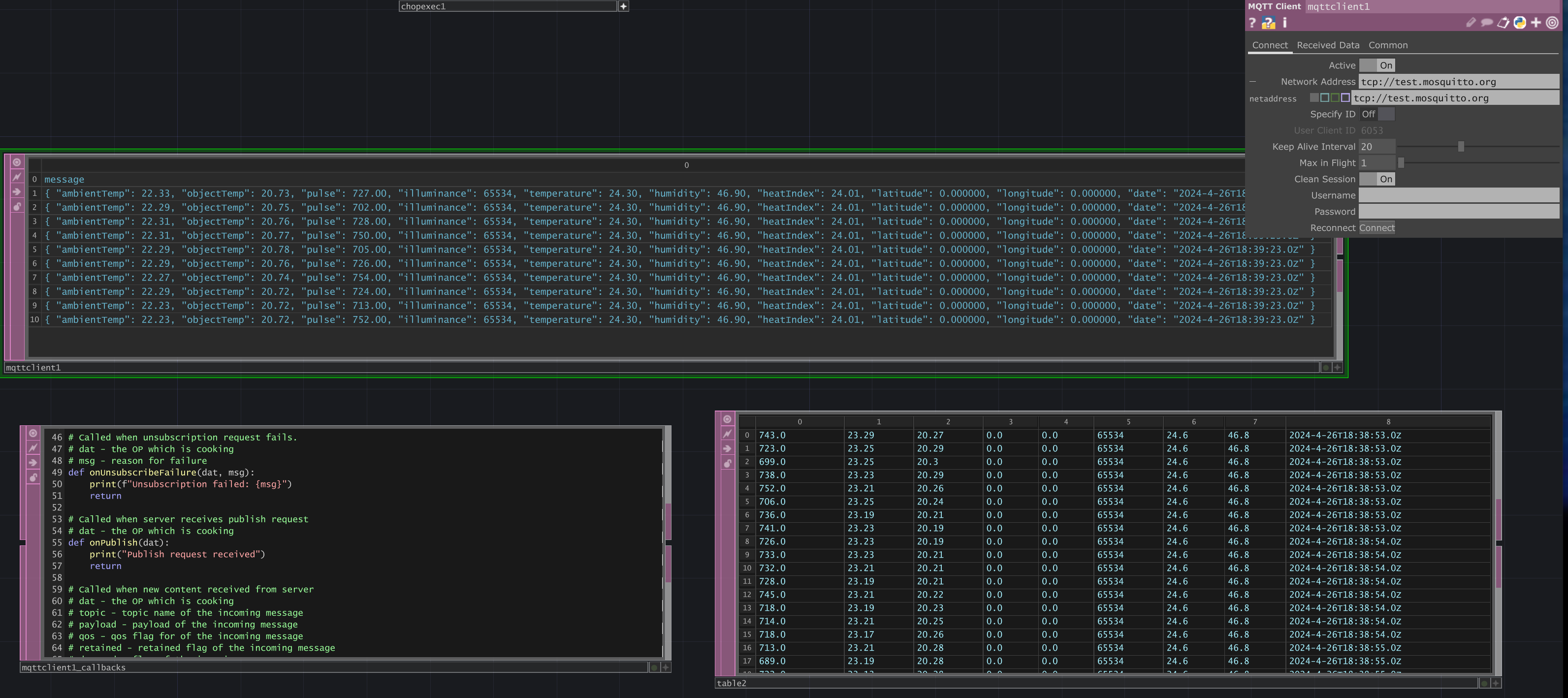Switch to Common tab

1388,46
